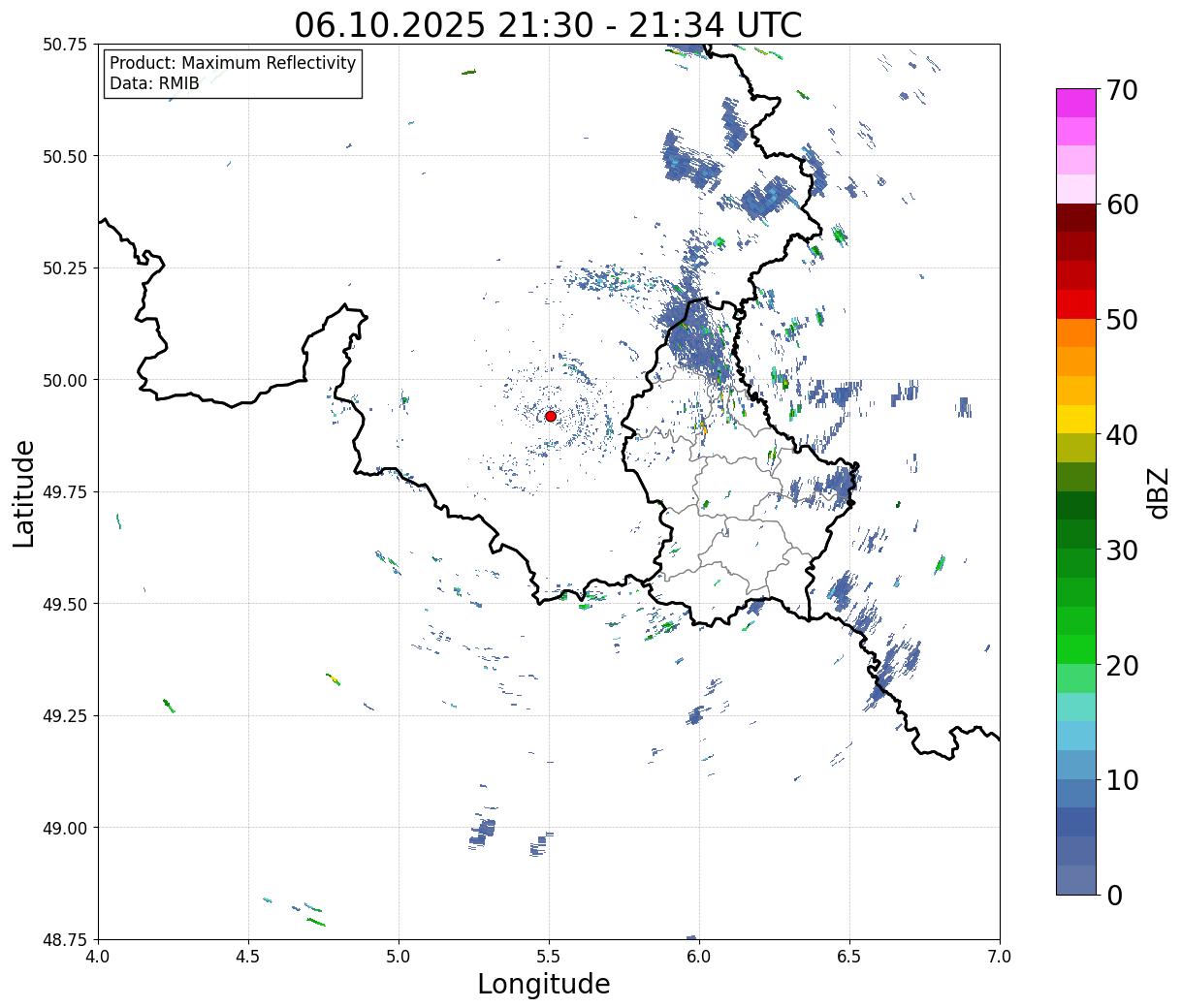Select the 'Data: RMIB' text
The image size is (1182, 1008).
point(154,83)
